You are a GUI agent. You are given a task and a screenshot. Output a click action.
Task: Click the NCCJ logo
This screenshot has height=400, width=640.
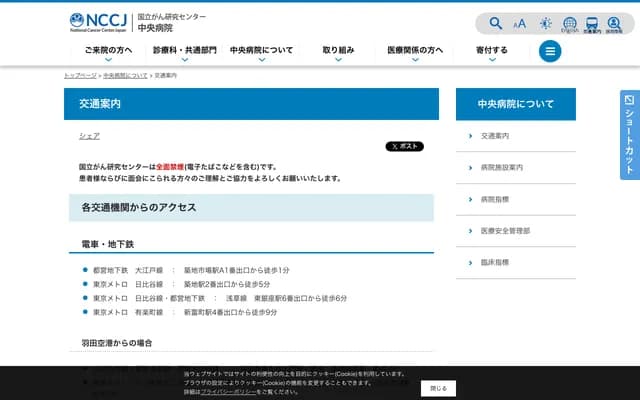coord(98,22)
